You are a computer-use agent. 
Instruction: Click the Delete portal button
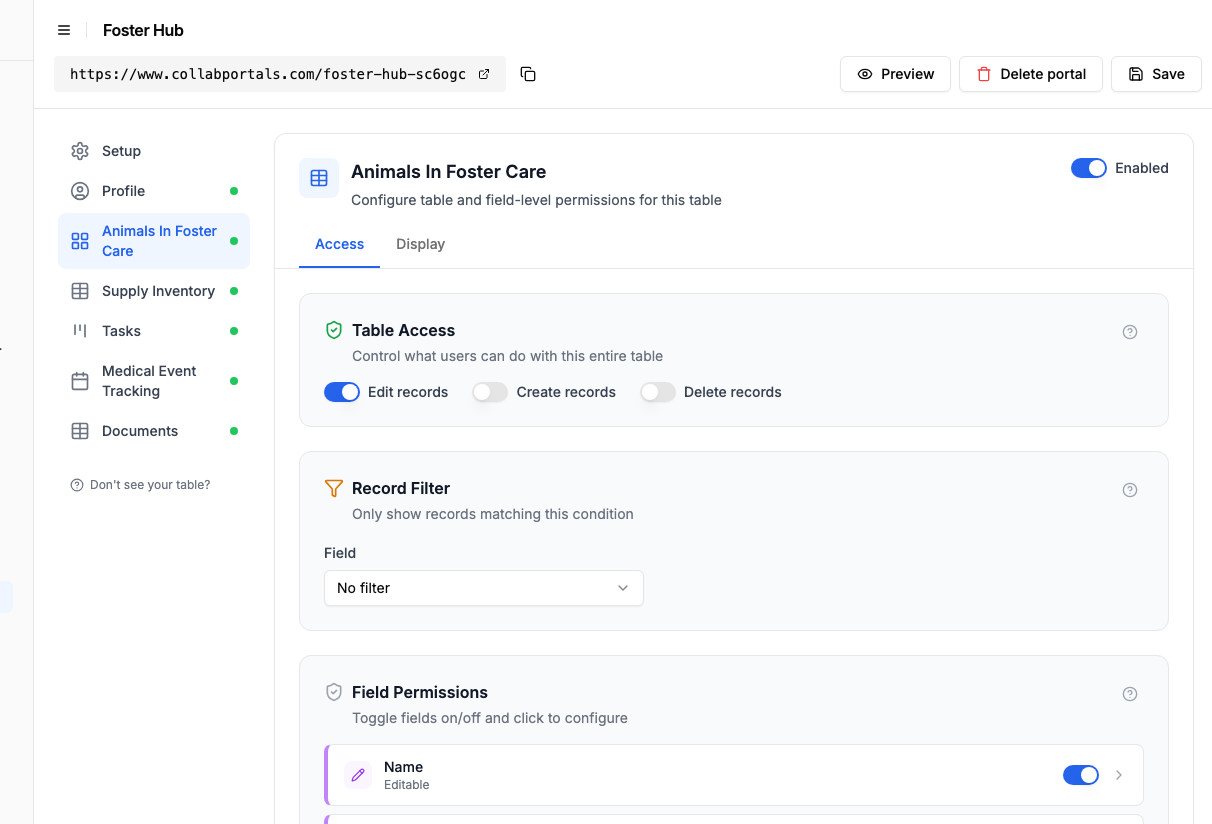[x=1031, y=74]
